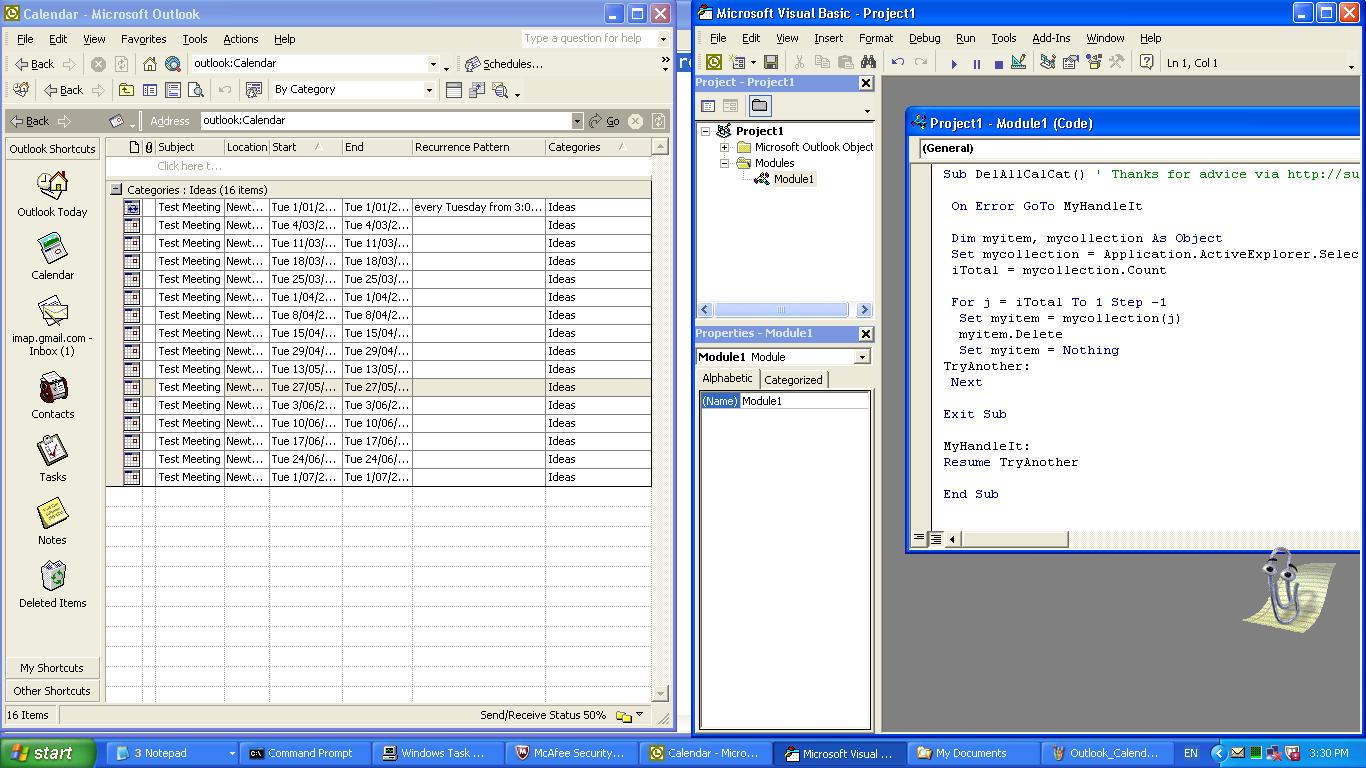Open the Module1 object dropdown in Properties
The height and width of the screenshot is (768, 1366).
[862, 357]
